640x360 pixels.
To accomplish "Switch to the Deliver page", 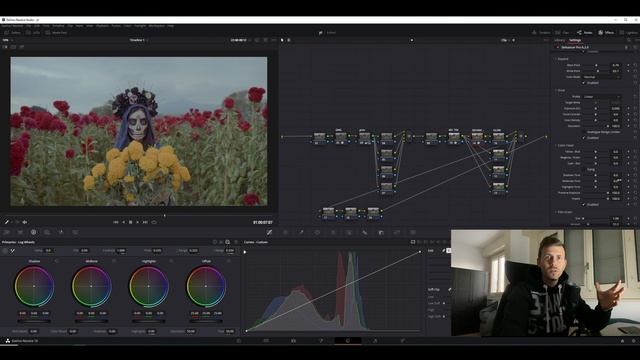I will coord(402,340).
